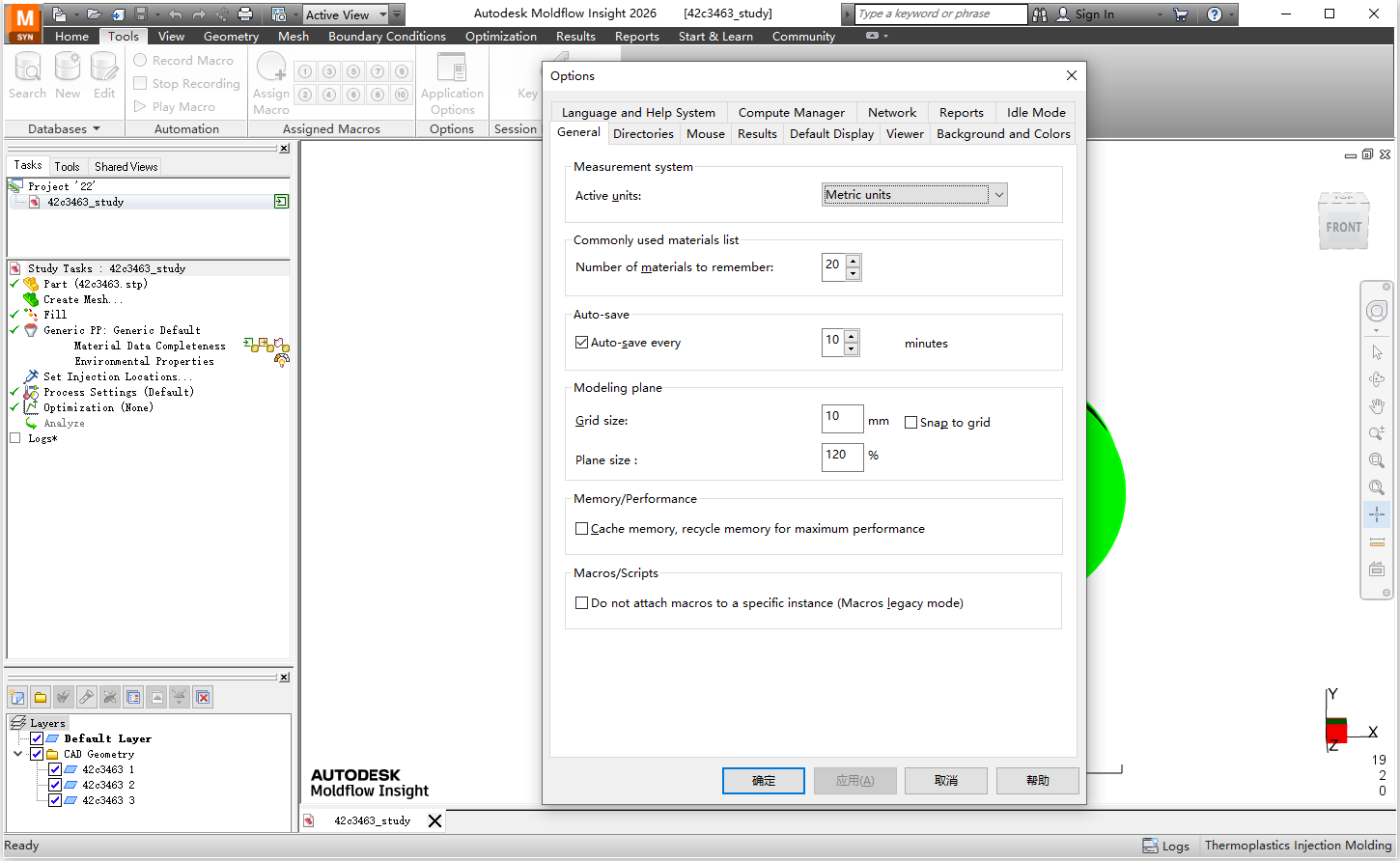Click the New Project icon in quick access toolbar
This screenshot has height=861, width=1400.
pyautogui.click(x=60, y=14)
